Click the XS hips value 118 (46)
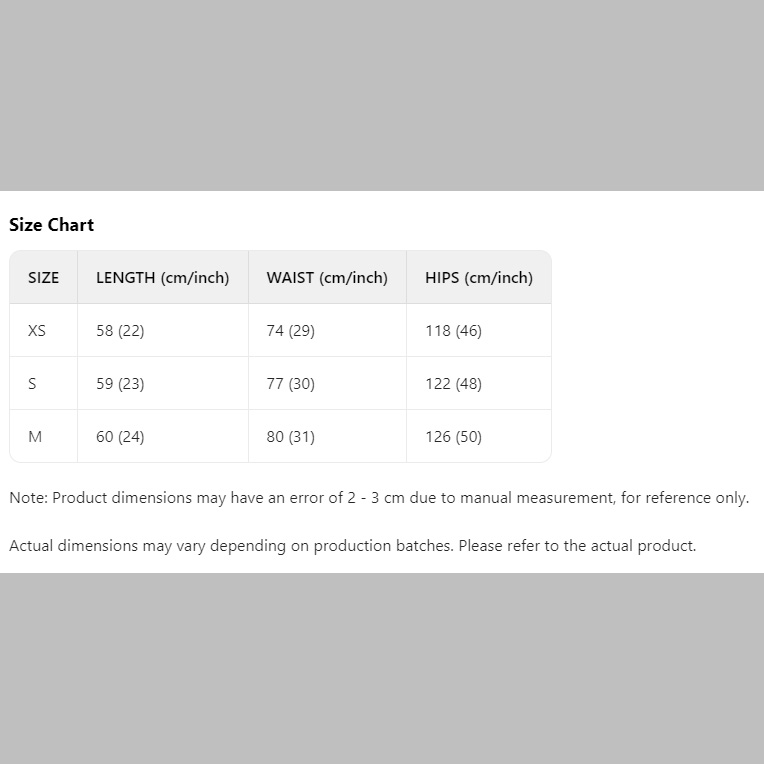The image size is (764, 764). tap(453, 331)
